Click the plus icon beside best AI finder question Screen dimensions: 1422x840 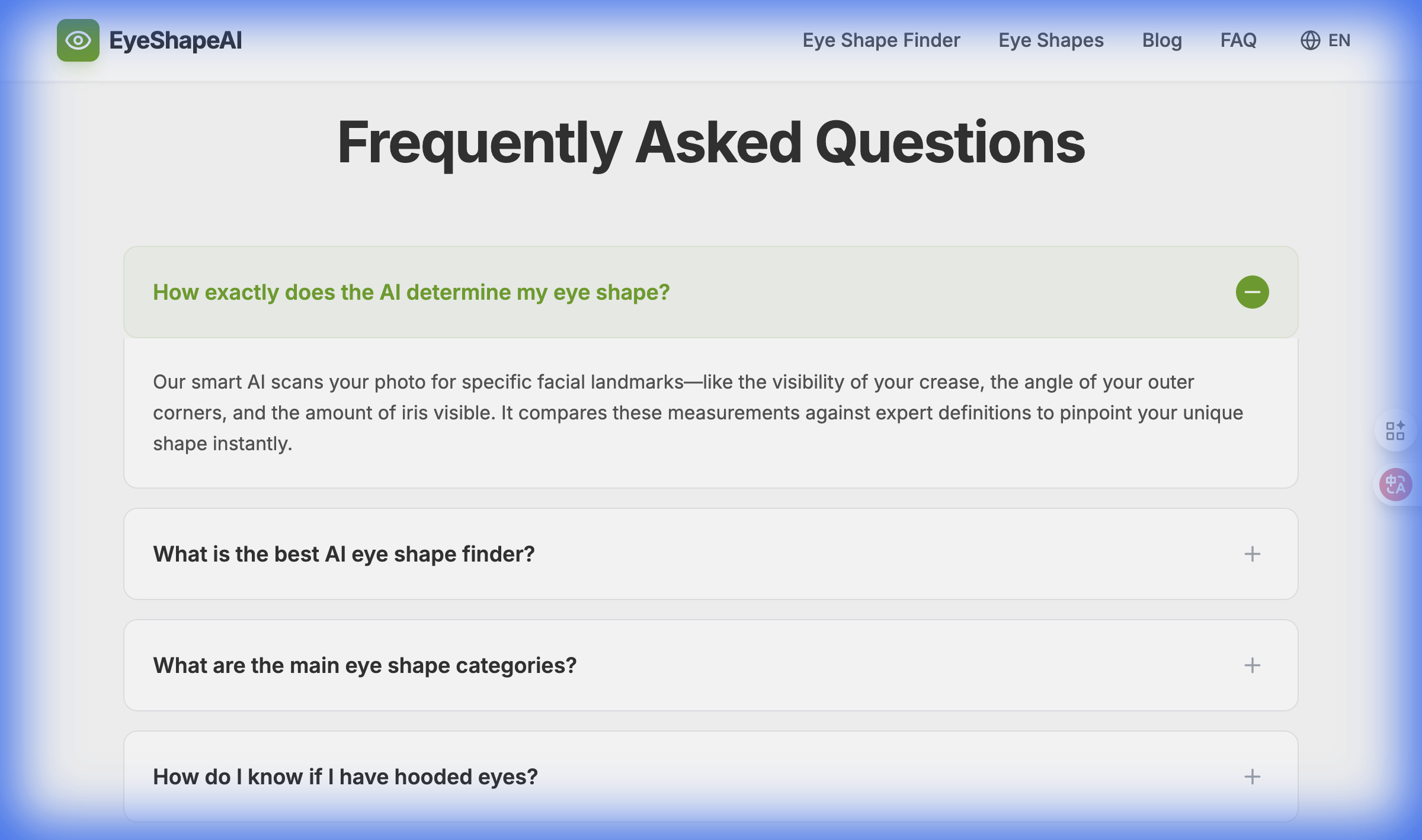(x=1253, y=554)
